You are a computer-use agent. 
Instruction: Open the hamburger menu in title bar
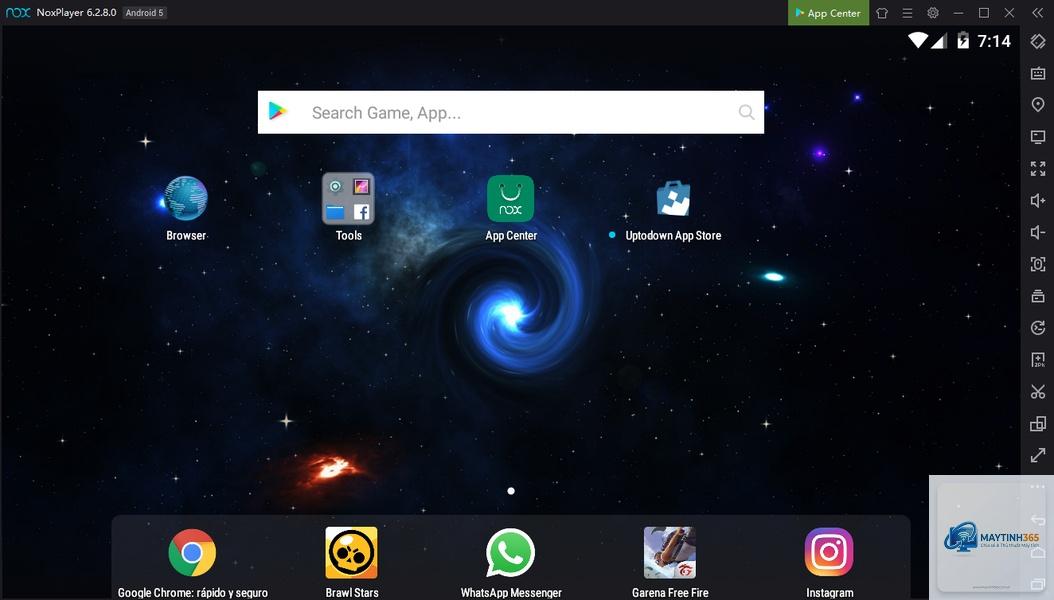907,13
